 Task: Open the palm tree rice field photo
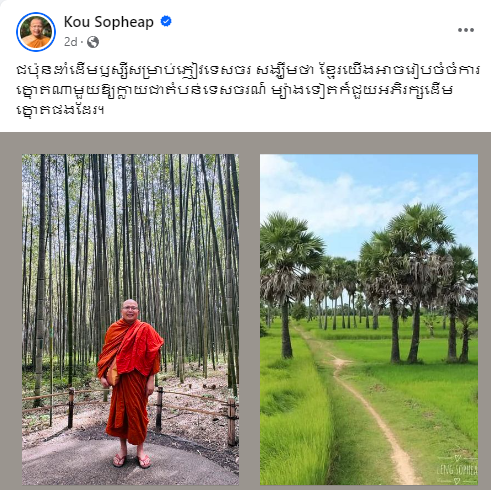point(369,319)
